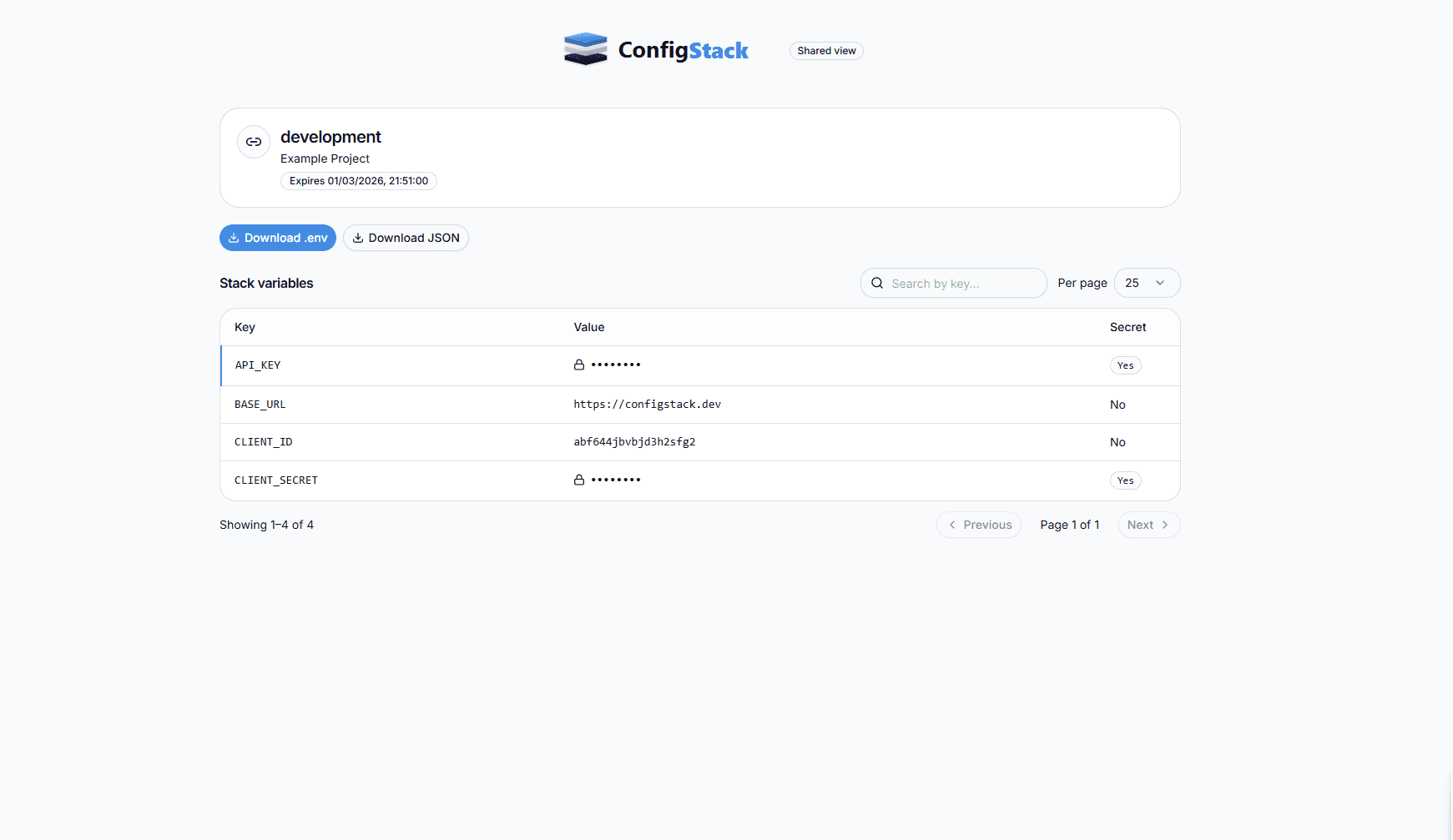
Task: Click the Yes secret badge for API_KEY
Action: coord(1125,365)
